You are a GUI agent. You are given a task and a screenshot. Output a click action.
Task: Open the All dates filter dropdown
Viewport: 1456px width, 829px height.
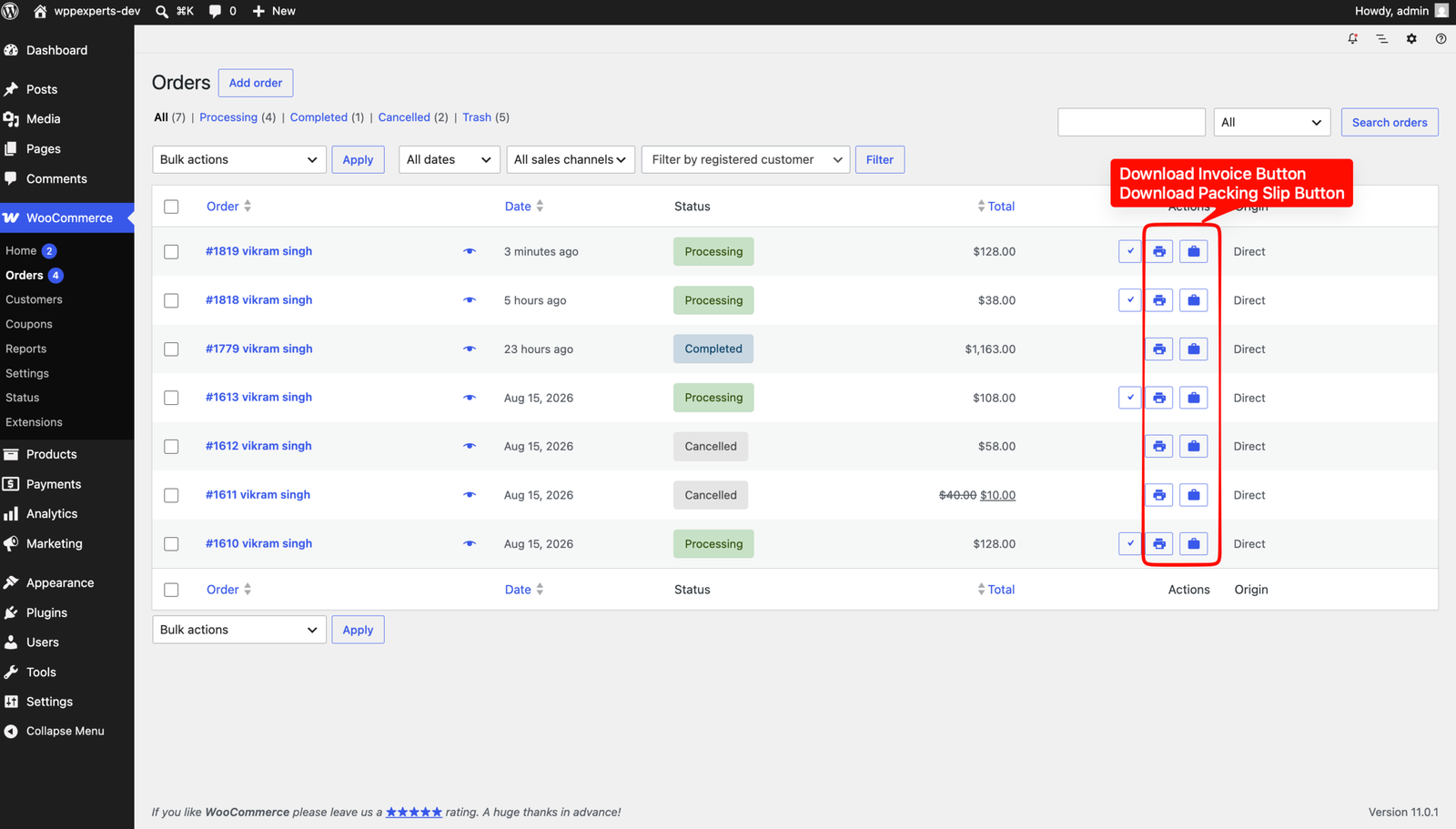450,159
